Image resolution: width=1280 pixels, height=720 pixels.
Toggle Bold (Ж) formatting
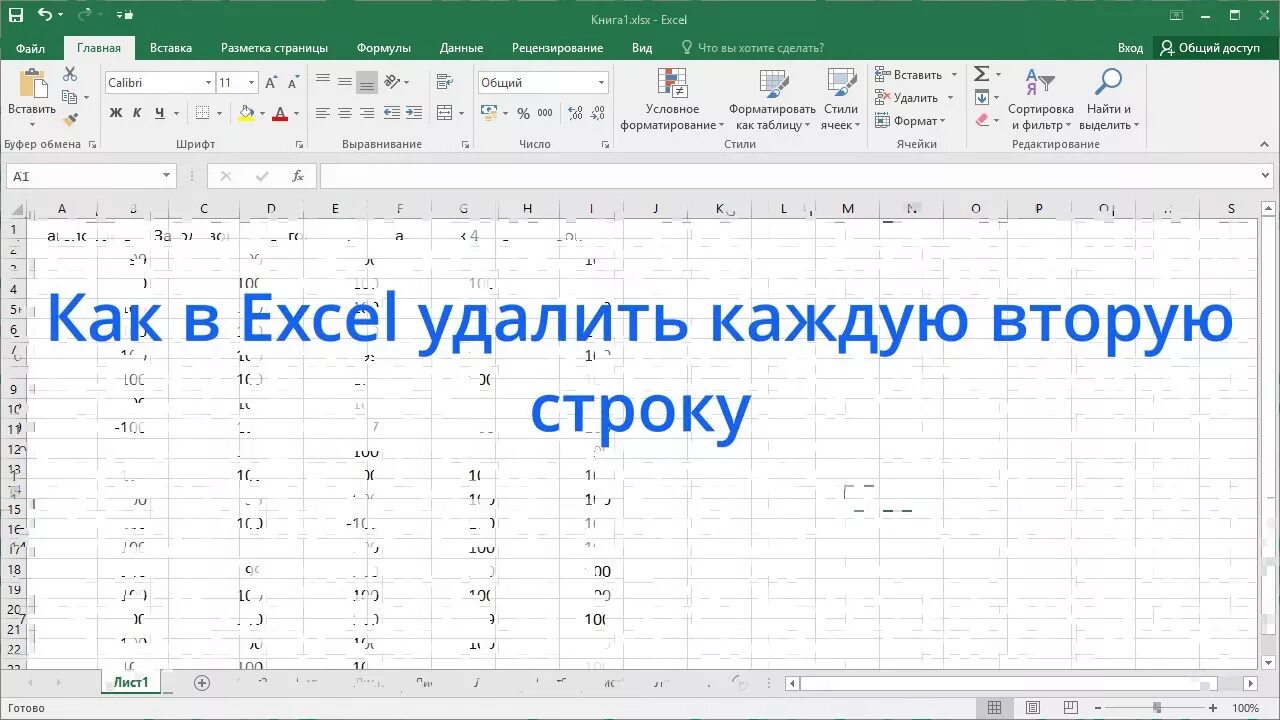[116, 113]
